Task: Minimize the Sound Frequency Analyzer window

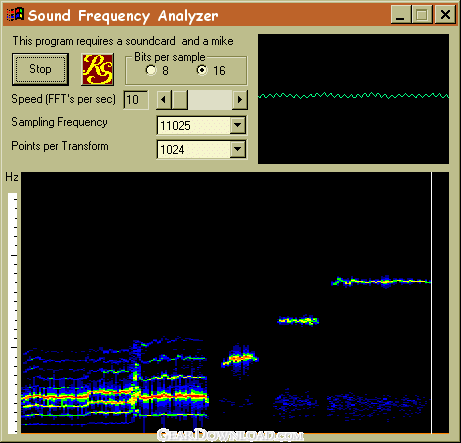Action: pyautogui.click(x=401, y=15)
